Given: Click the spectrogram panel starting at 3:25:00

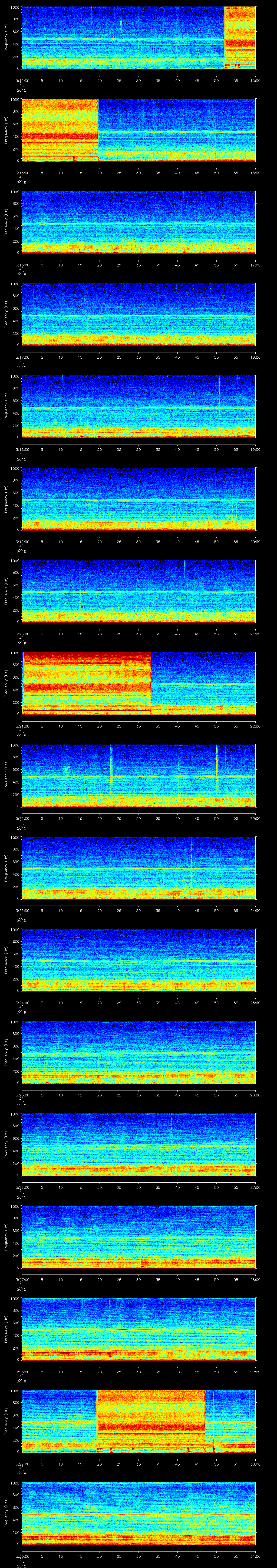Looking at the screenshot, I should pos(138,1052).
